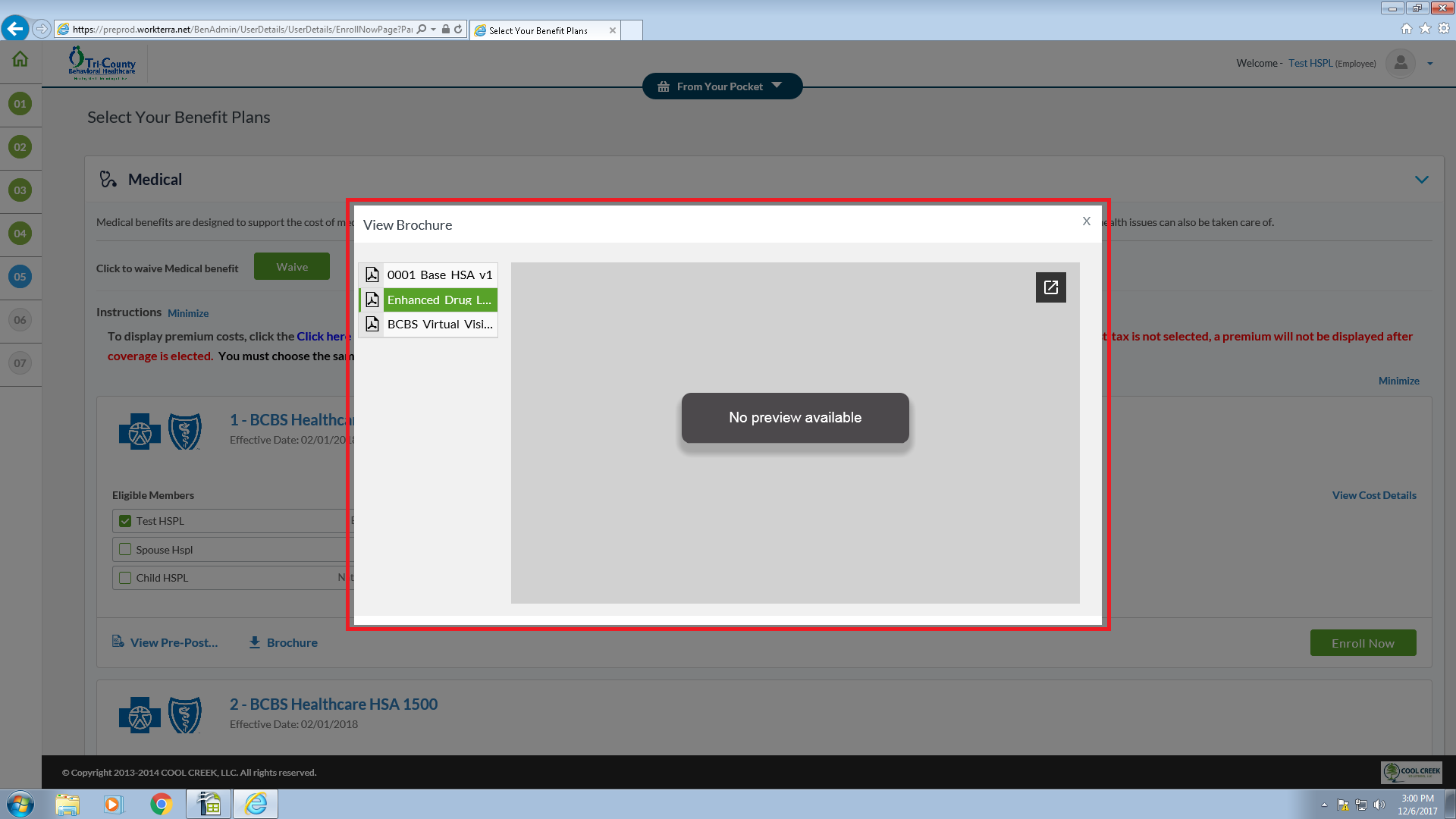Select the 0001 Base HSA v1 brochure
Viewport: 1456px width, 819px height.
click(428, 275)
